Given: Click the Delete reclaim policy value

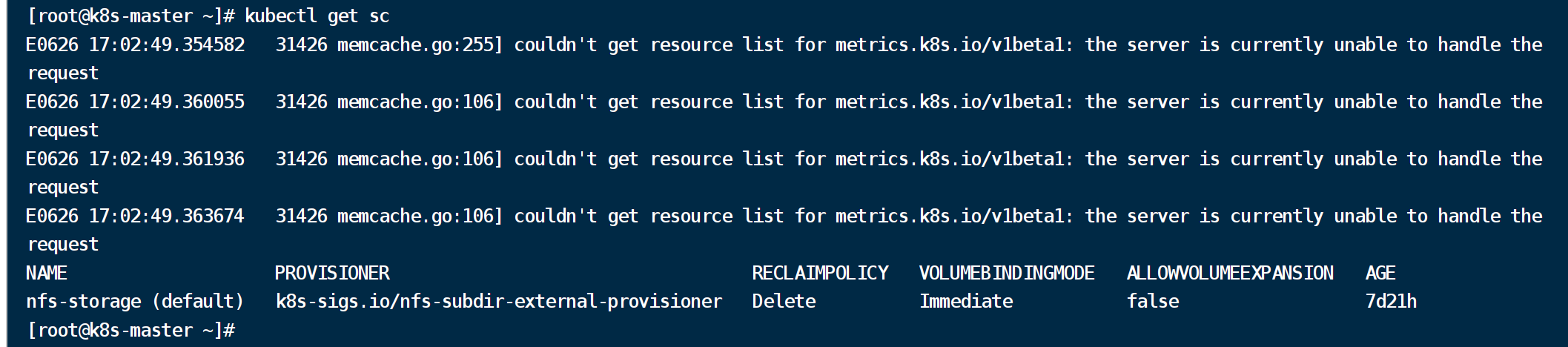Looking at the screenshot, I should tap(784, 301).
